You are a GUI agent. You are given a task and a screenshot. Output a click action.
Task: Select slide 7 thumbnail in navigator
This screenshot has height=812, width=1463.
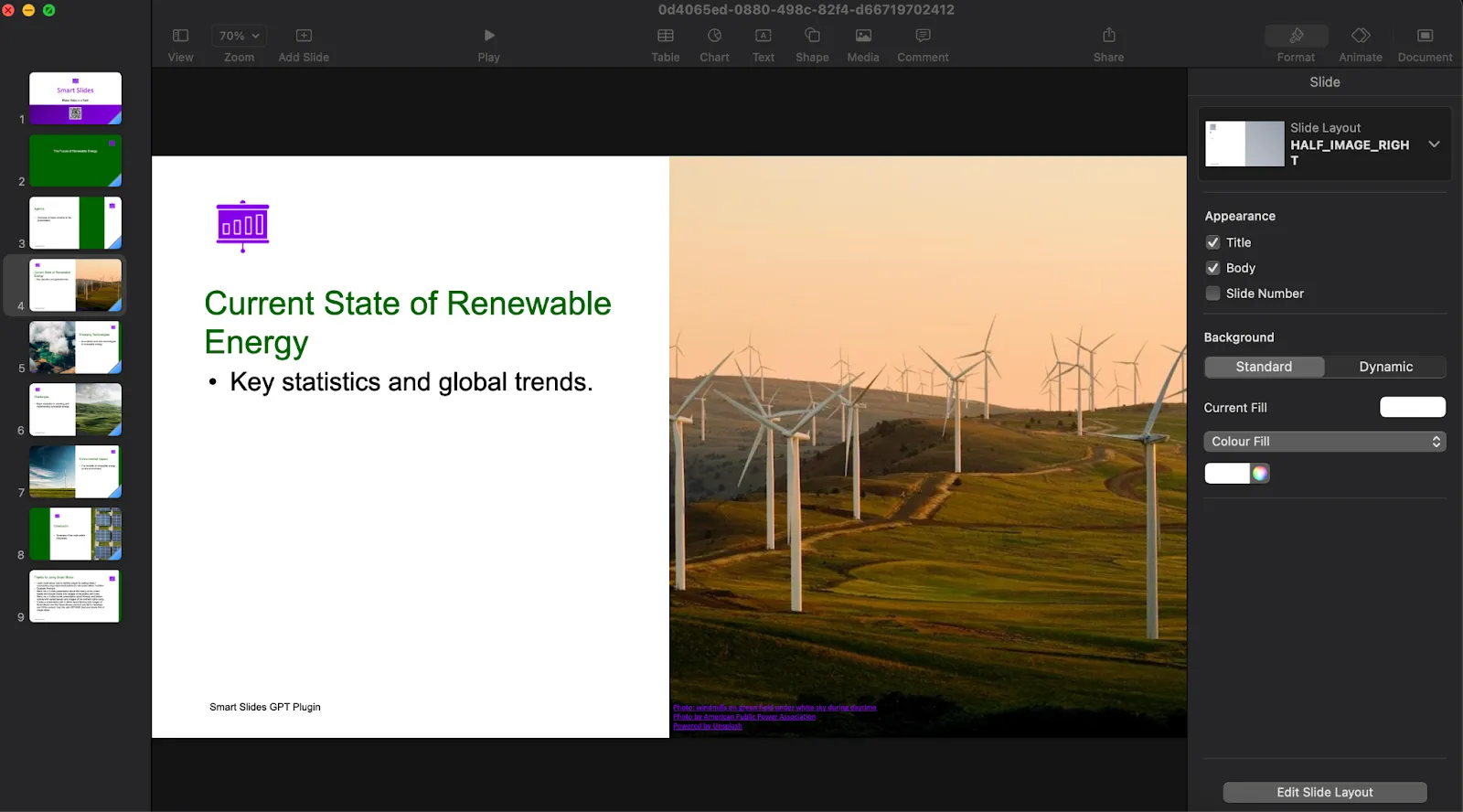[x=75, y=472]
